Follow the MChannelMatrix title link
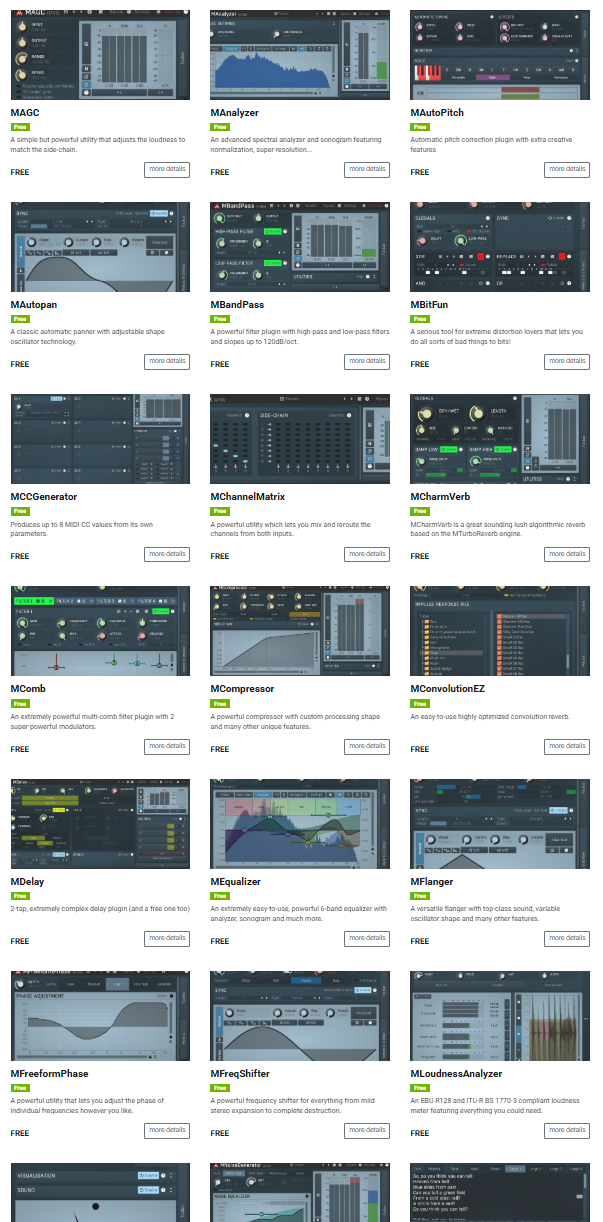 pos(248,497)
